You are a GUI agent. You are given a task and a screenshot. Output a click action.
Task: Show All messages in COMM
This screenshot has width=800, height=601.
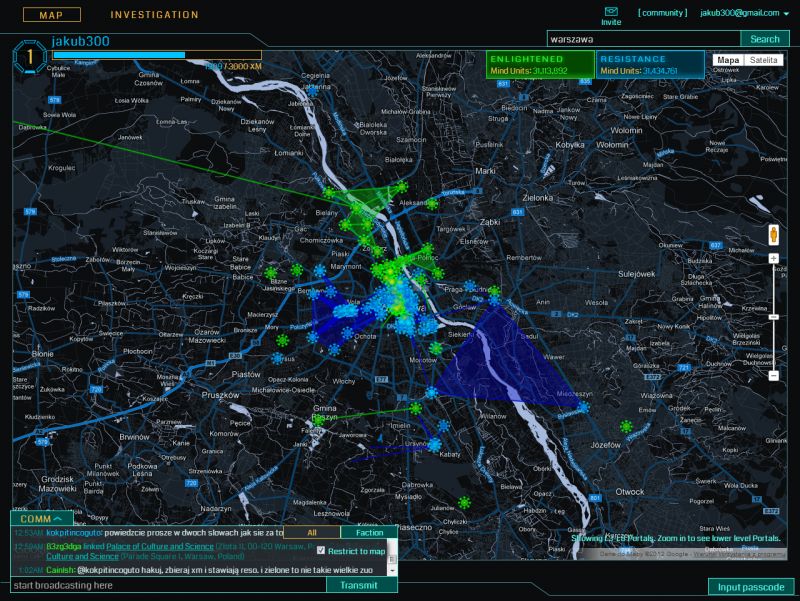[312, 533]
